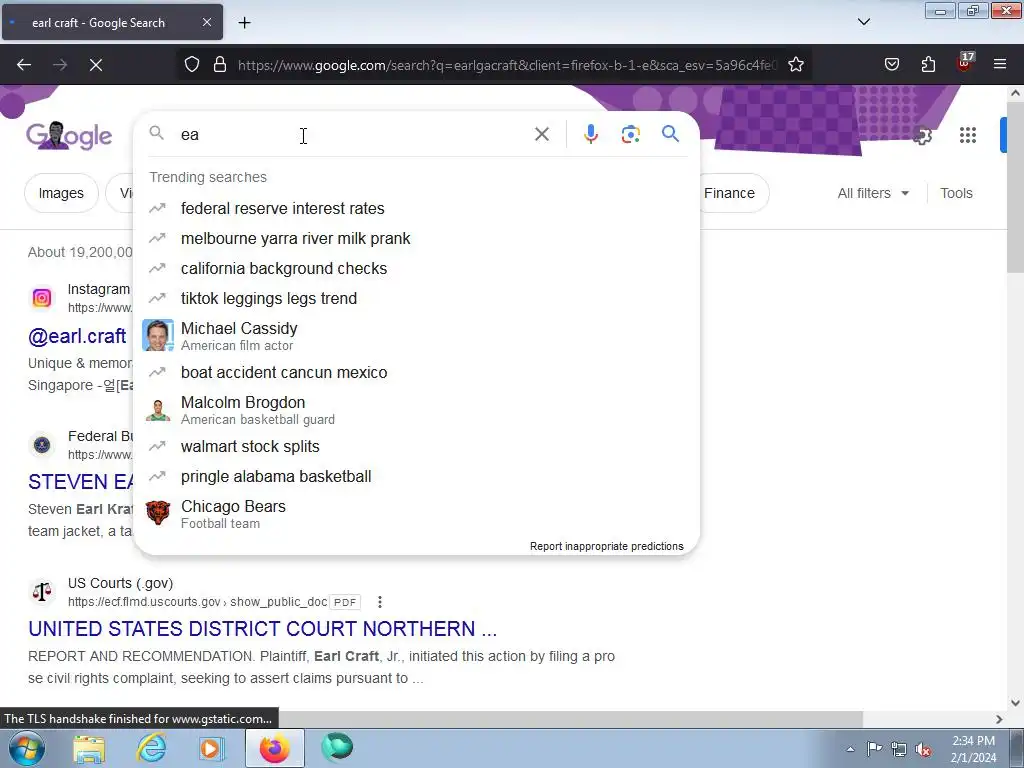This screenshot has width=1024, height=768.
Task: Click the Firefox taskbar icon
Action: point(275,748)
